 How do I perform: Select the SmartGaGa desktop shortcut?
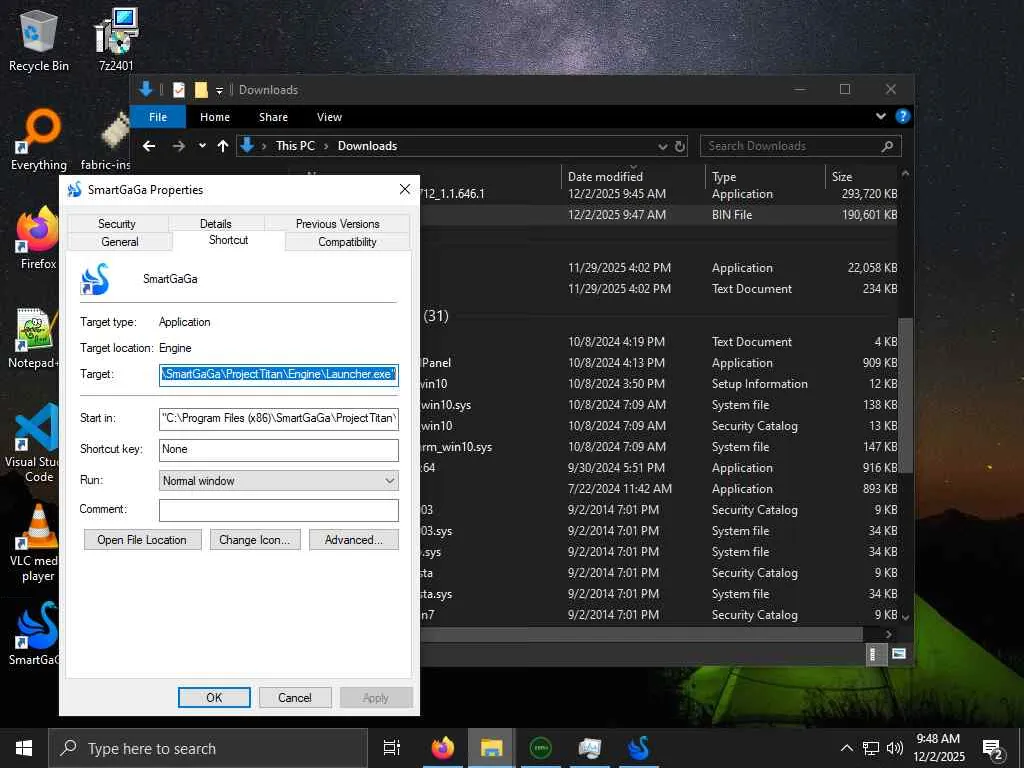pyautogui.click(x=36, y=633)
